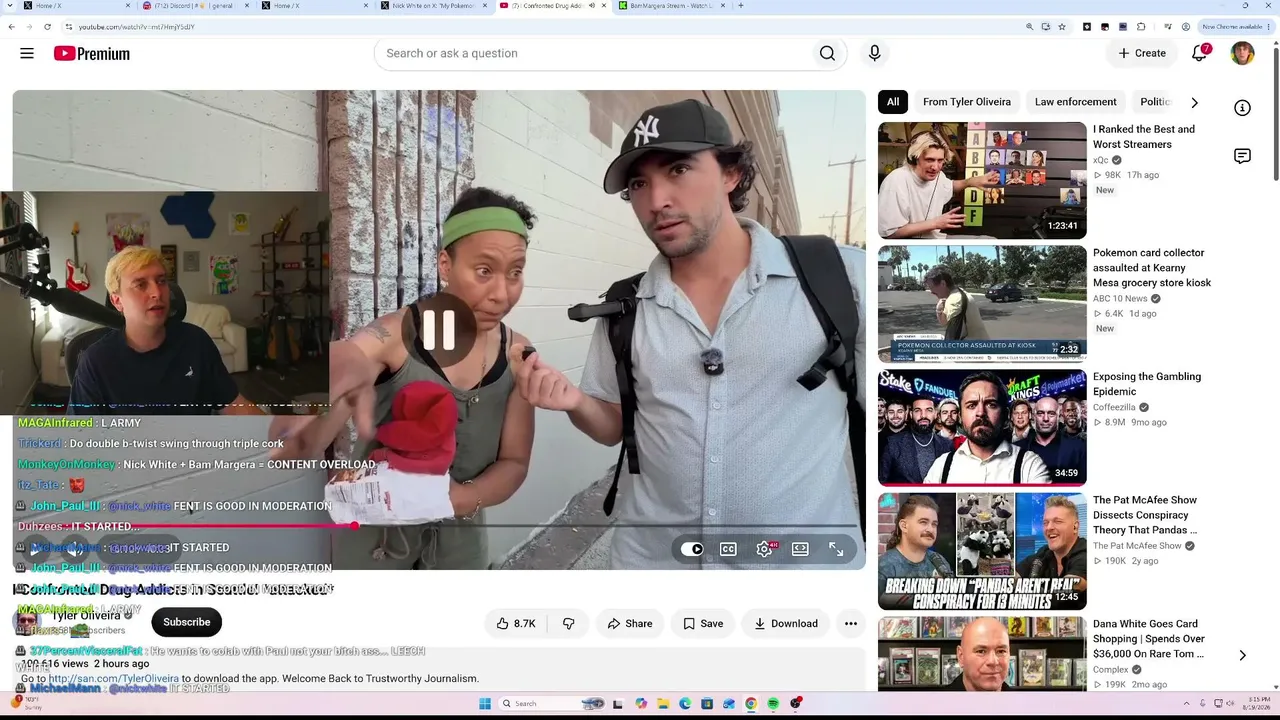Open the video info panel icon
Screen dimensions: 1280x720
[x=1242, y=108]
